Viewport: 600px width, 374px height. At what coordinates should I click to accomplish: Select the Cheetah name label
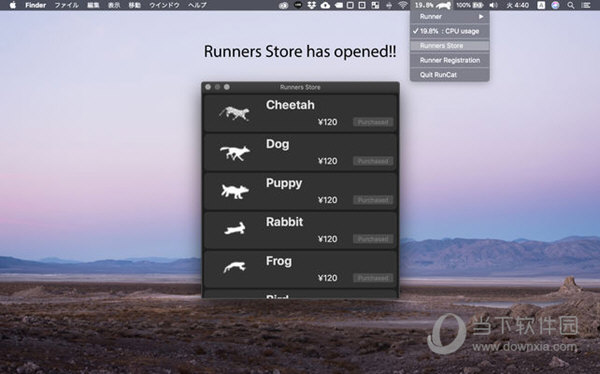pos(290,105)
